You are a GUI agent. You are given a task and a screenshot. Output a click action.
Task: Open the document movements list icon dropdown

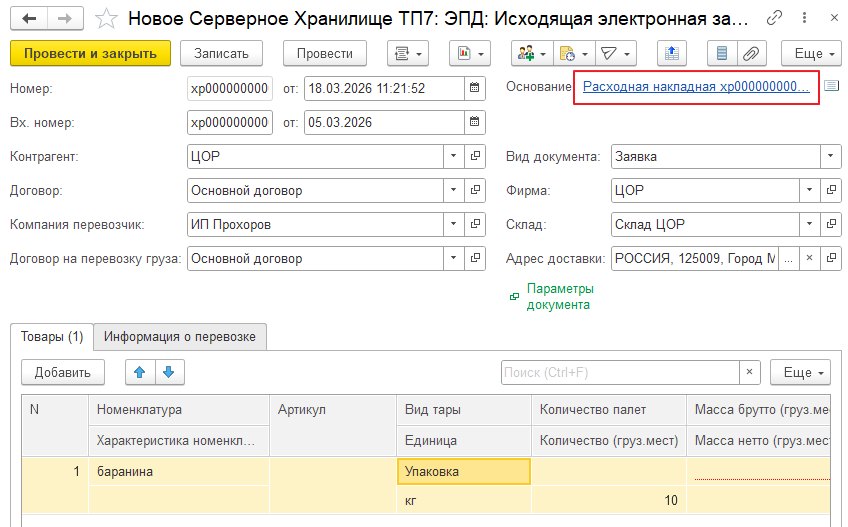(408, 54)
